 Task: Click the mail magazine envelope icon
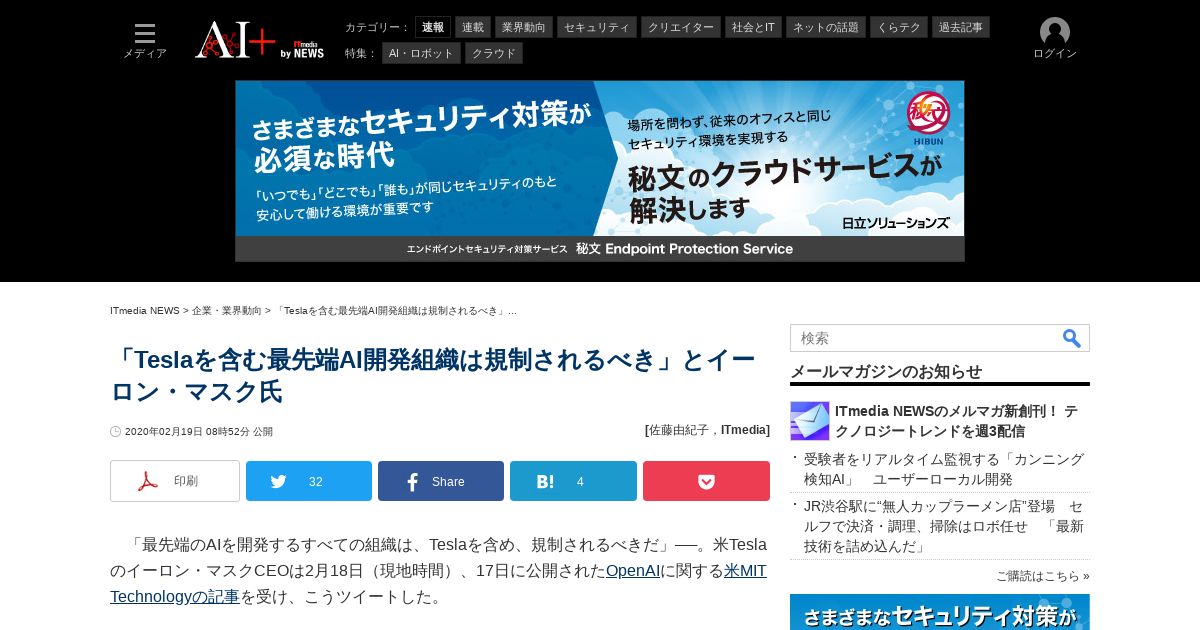click(x=810, y=421)
